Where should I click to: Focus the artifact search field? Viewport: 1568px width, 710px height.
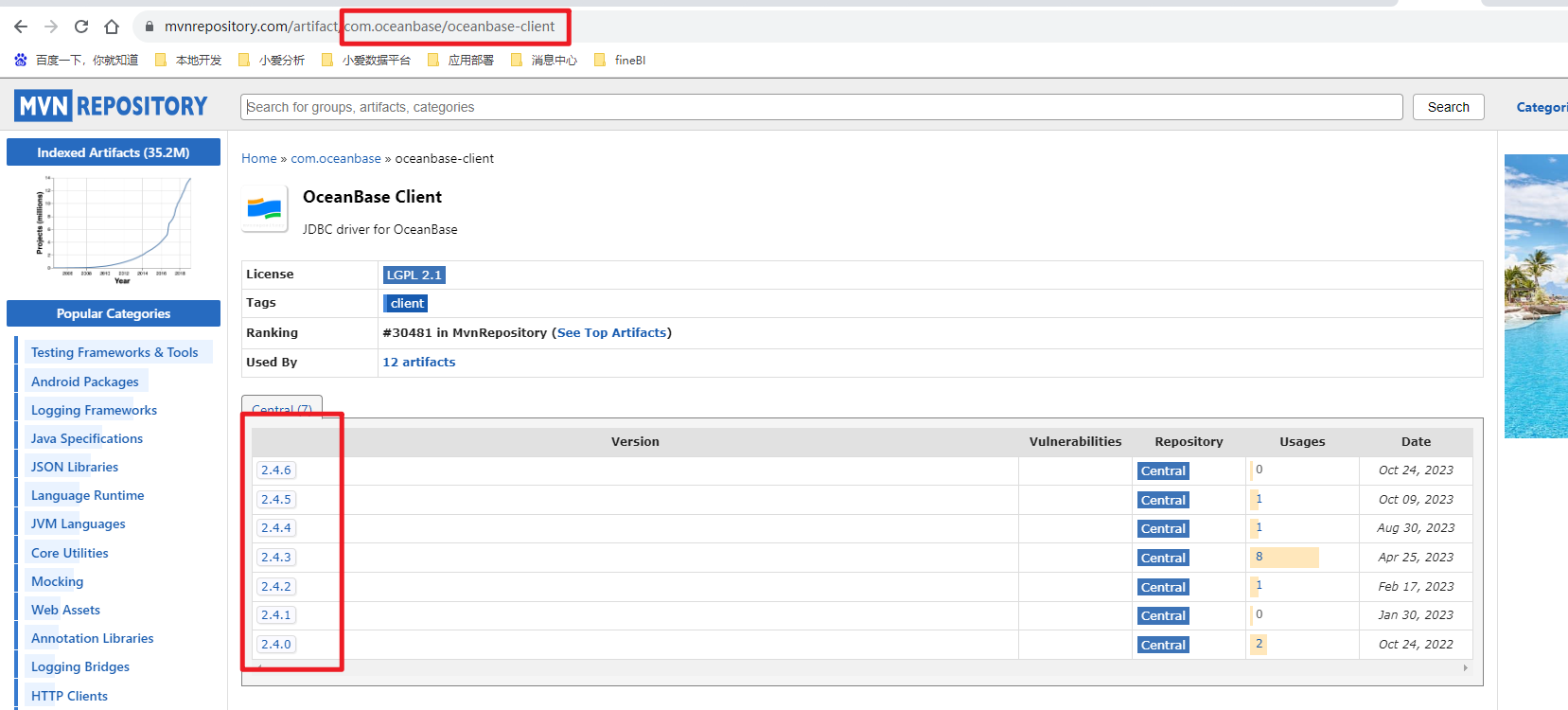point(821,107)
